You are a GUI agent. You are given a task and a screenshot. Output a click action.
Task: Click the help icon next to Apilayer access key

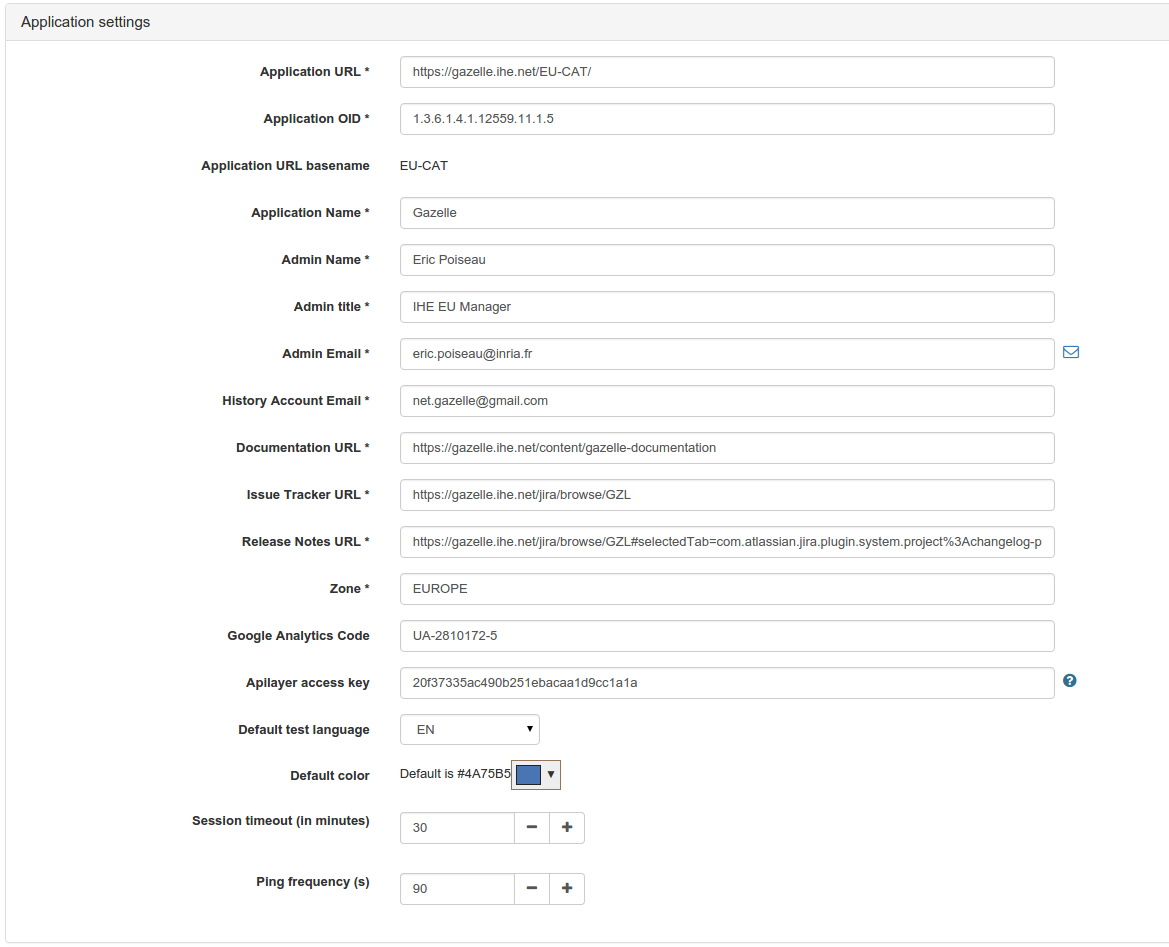pos(1069,681)
